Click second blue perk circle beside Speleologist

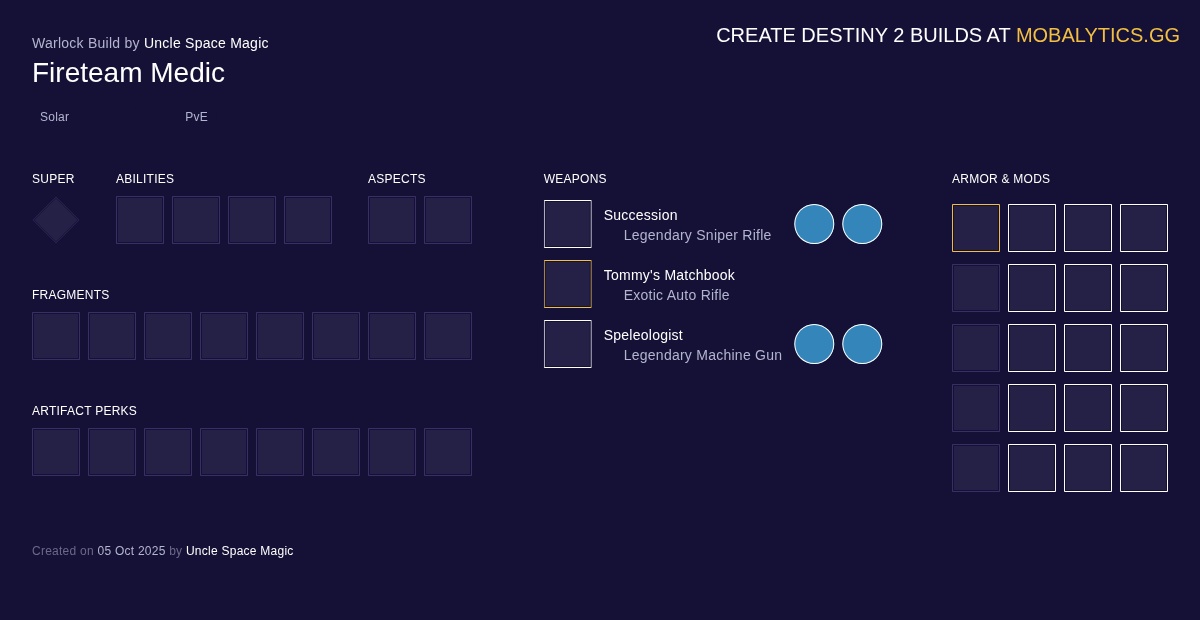862,344
